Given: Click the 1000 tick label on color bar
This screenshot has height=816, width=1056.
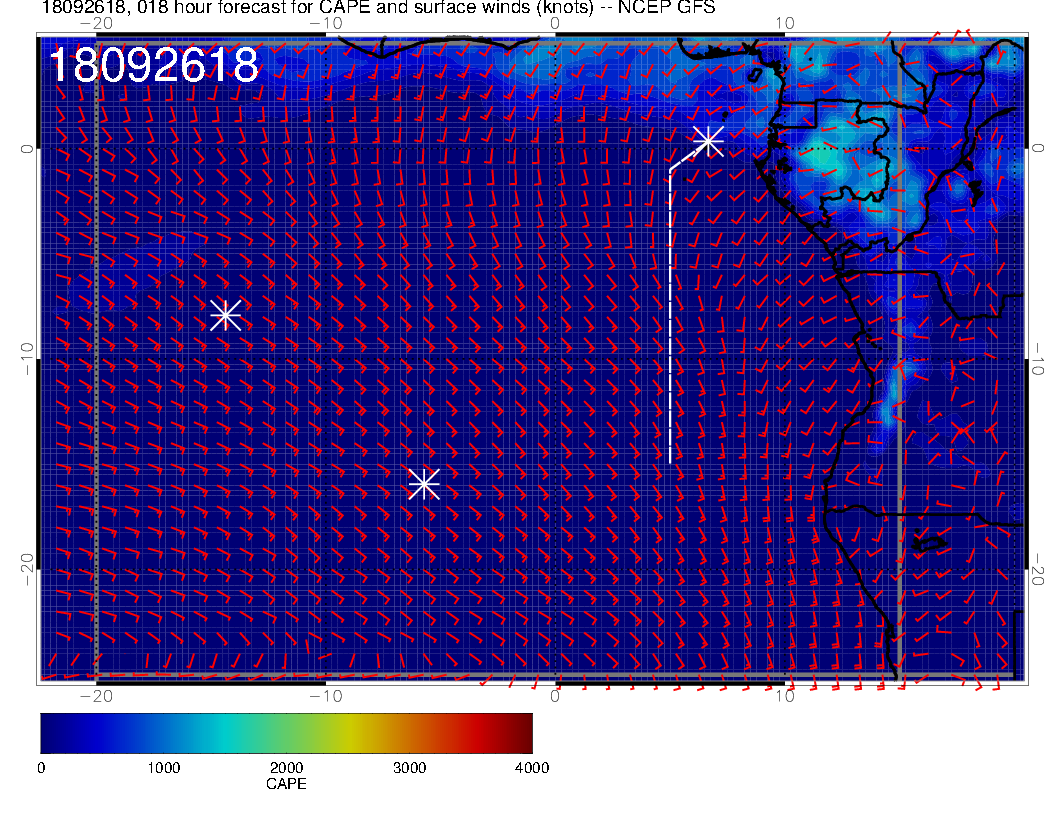Looking at the screenshot, I should 164,768.
